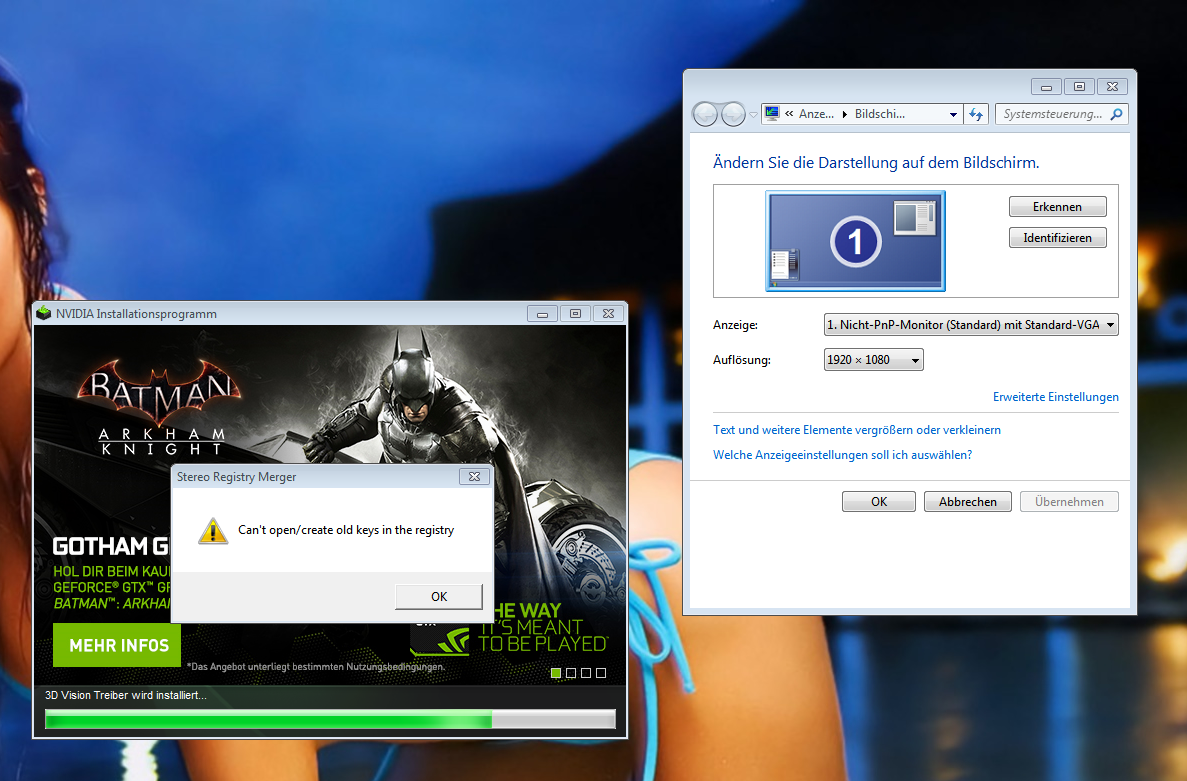Open Text und weitere Elemente vergrößern link

(x=857, y=430)
